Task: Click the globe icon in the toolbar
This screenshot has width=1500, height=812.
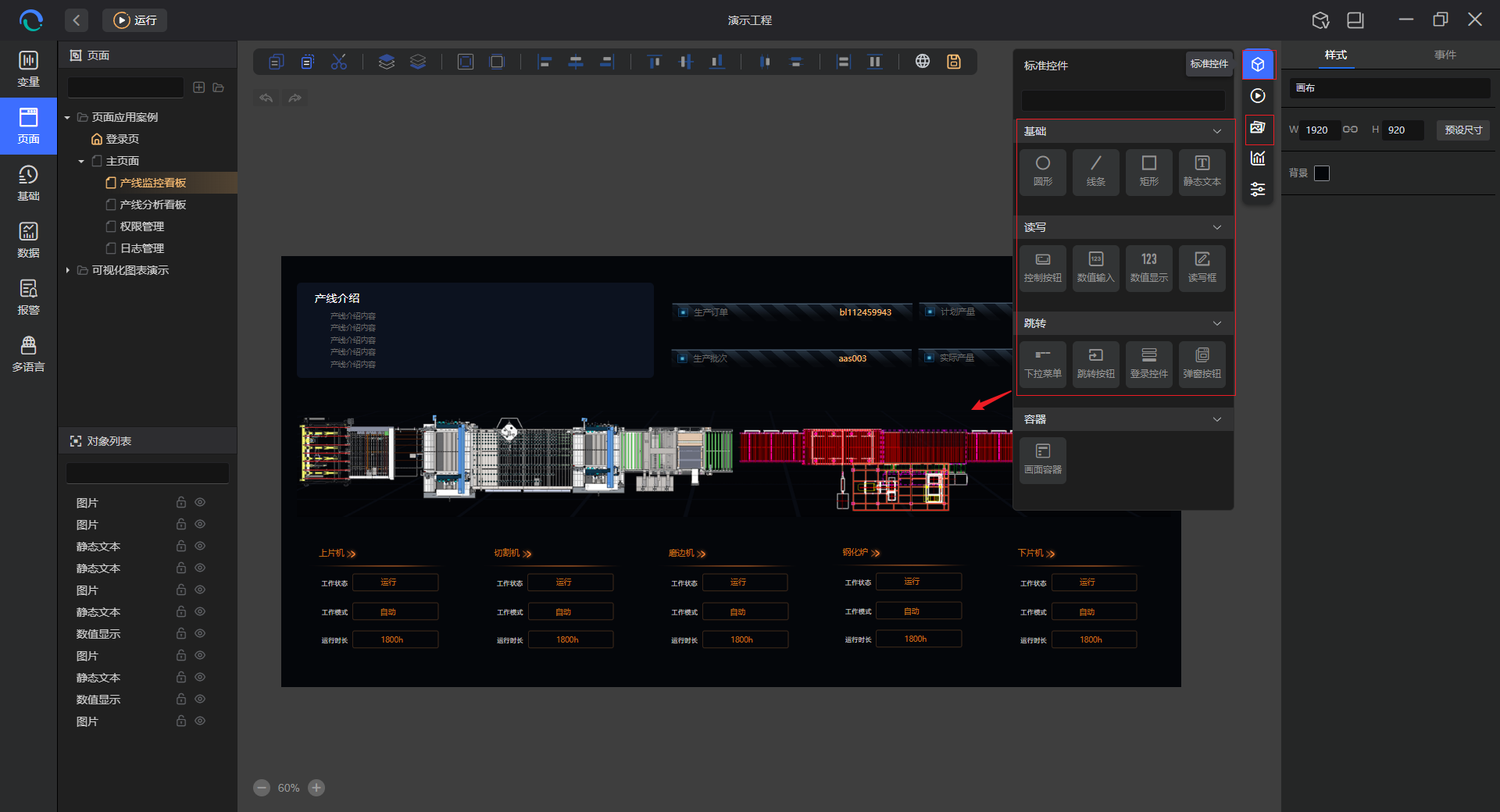Action: (x=923, y=61)
